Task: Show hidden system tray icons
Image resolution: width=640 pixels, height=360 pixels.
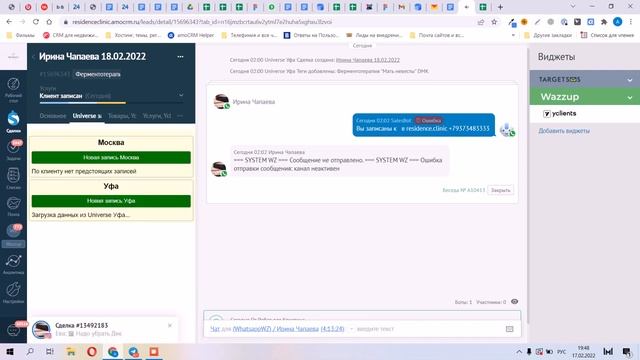Action: pyautogui.click(x=519, y=351)
